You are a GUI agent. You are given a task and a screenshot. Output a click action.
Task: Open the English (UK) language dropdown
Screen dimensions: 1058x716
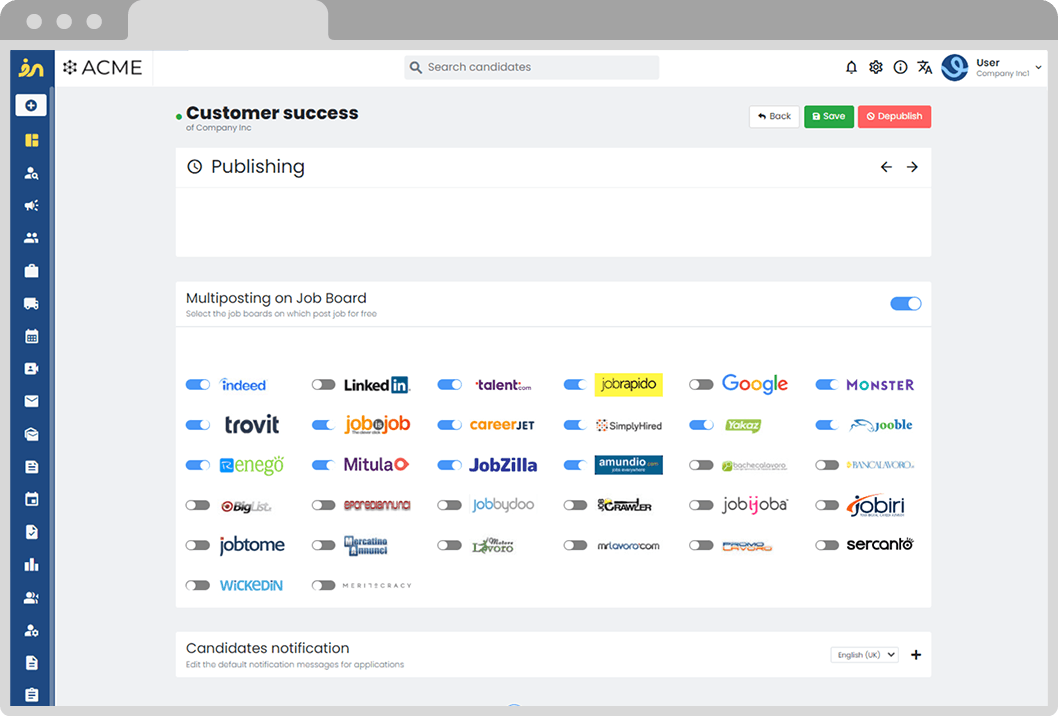point(864,655)
